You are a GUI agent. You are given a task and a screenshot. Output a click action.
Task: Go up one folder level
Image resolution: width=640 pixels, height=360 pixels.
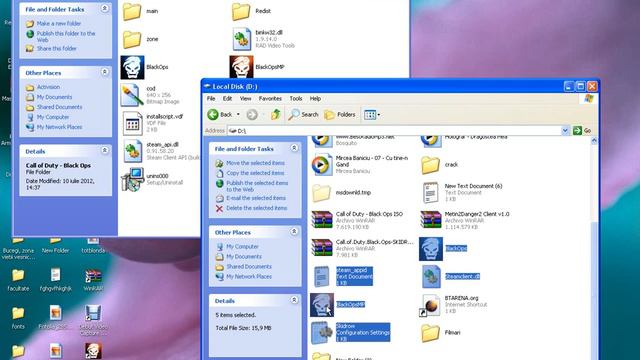coord(276,115)
